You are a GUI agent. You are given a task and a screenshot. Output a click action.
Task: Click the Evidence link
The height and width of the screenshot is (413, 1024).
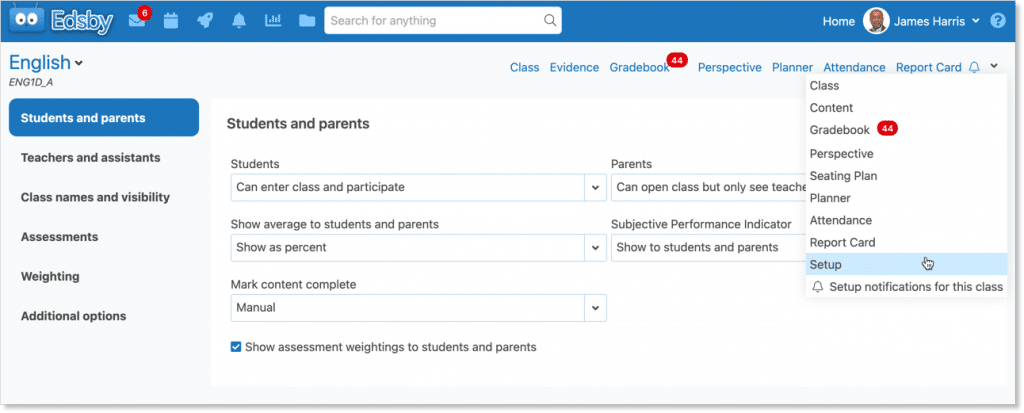[574, 68]
